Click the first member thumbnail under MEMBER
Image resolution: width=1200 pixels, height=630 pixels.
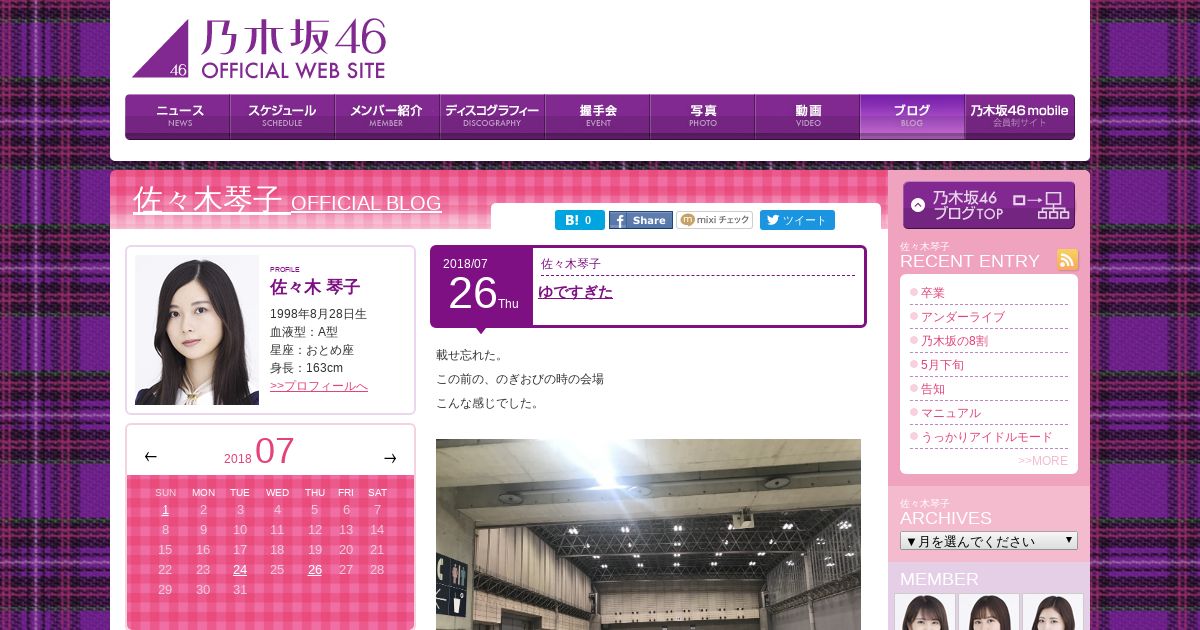(925, 612)
